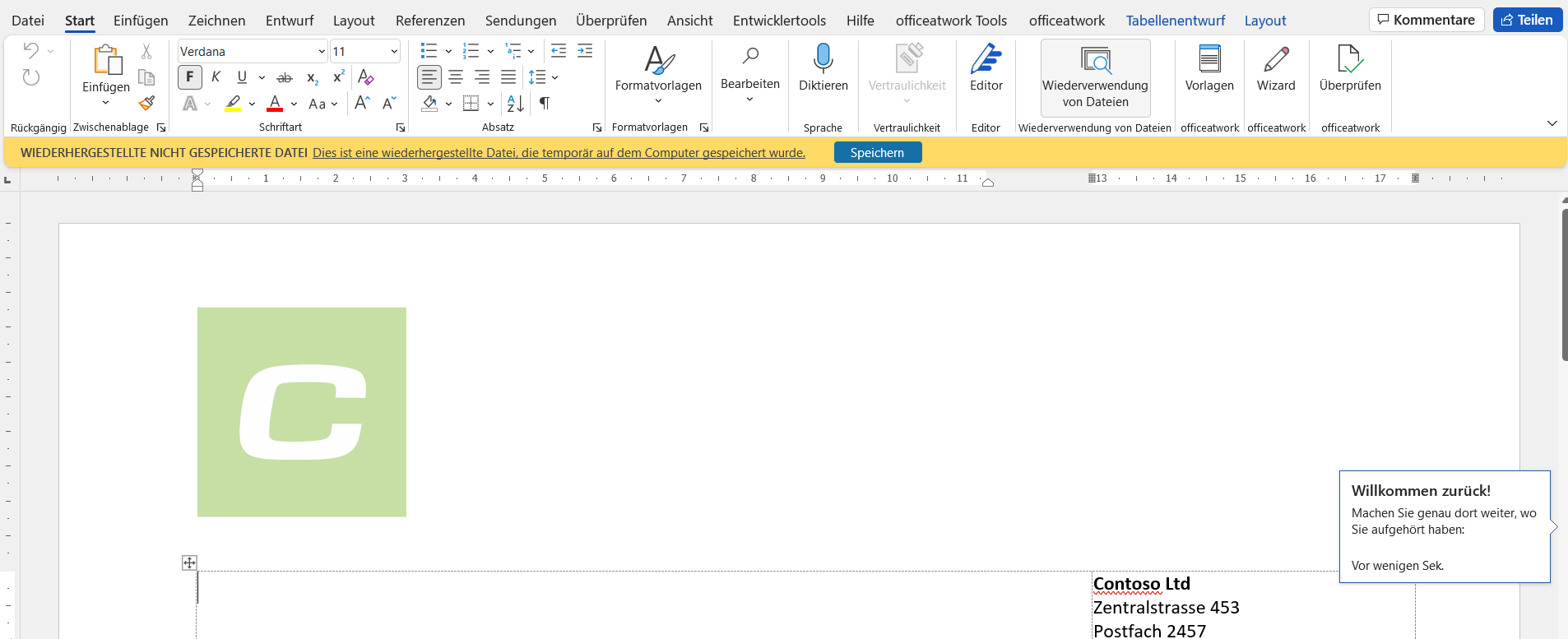Switch to the officeatwork Tools tab

951,21
